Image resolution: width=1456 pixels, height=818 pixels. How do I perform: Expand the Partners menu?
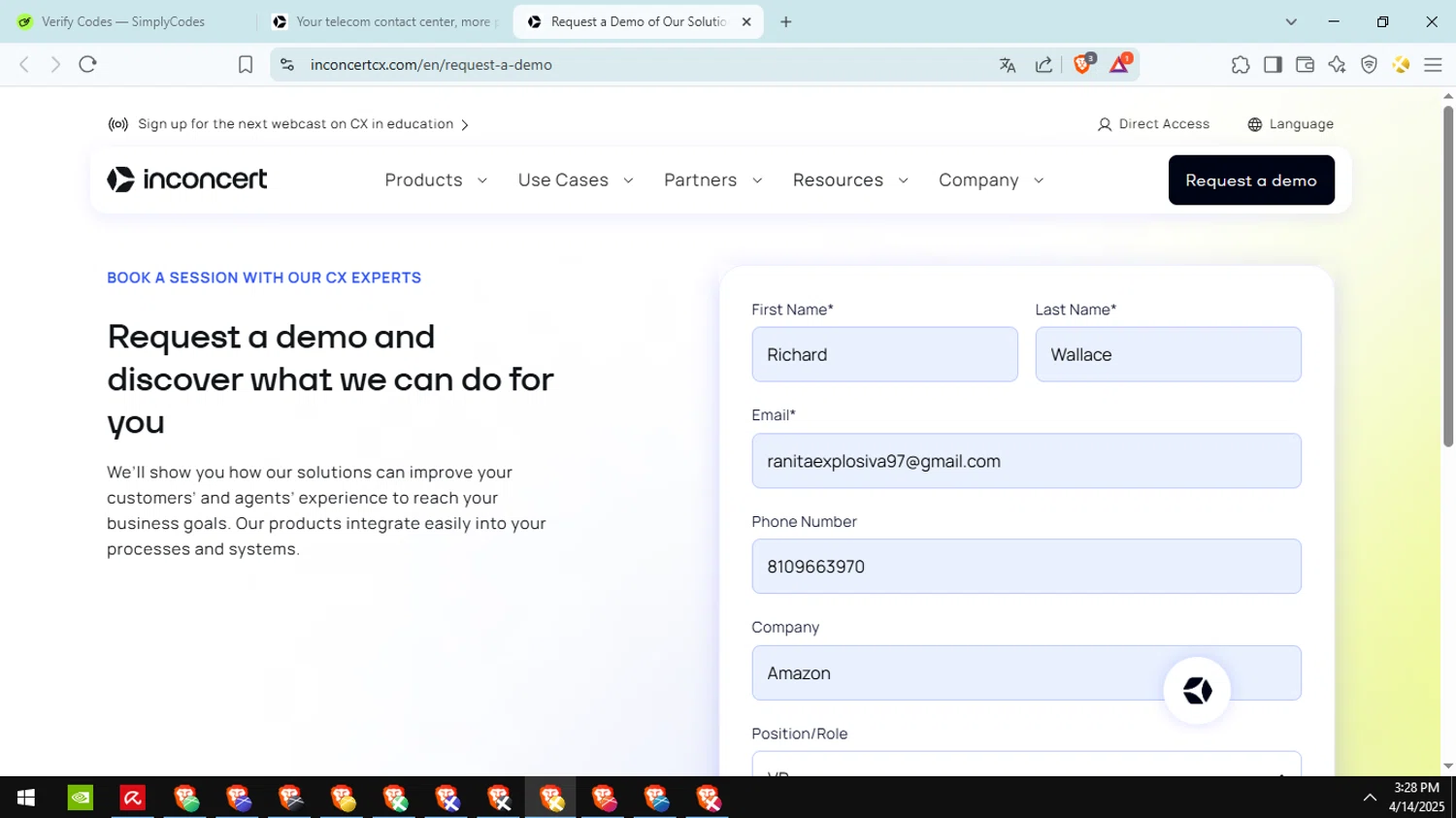(x=713, y=180)
